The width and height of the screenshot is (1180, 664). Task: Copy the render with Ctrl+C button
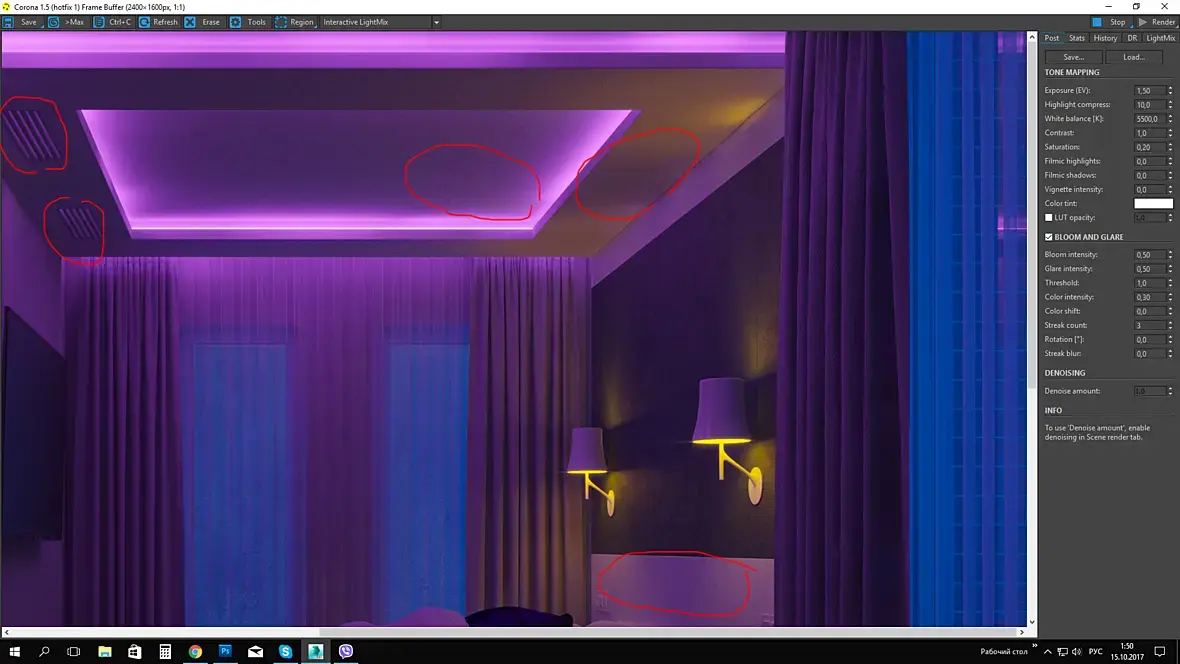113,22
